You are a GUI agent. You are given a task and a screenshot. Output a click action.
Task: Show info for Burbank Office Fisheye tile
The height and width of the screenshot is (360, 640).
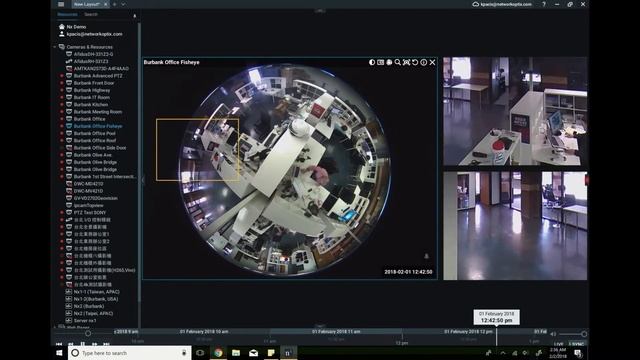[424, 62]
